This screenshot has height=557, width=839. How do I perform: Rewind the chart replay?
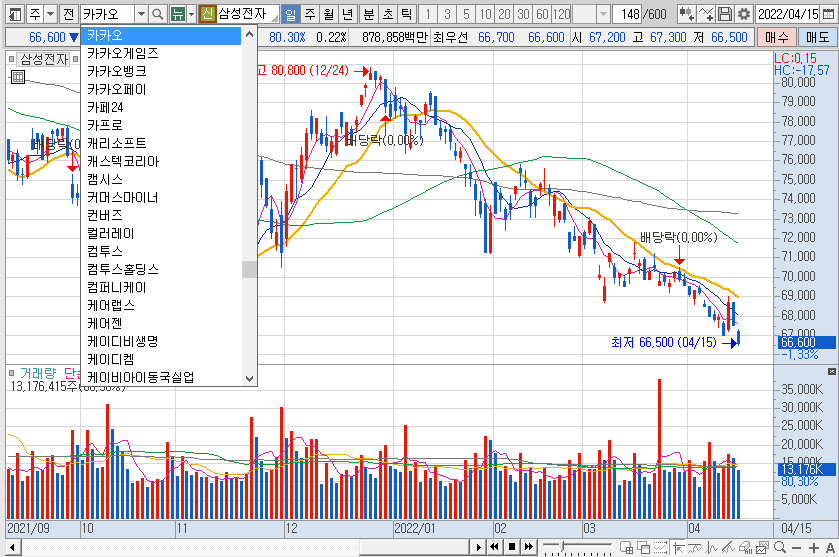[x=495, y=547]
